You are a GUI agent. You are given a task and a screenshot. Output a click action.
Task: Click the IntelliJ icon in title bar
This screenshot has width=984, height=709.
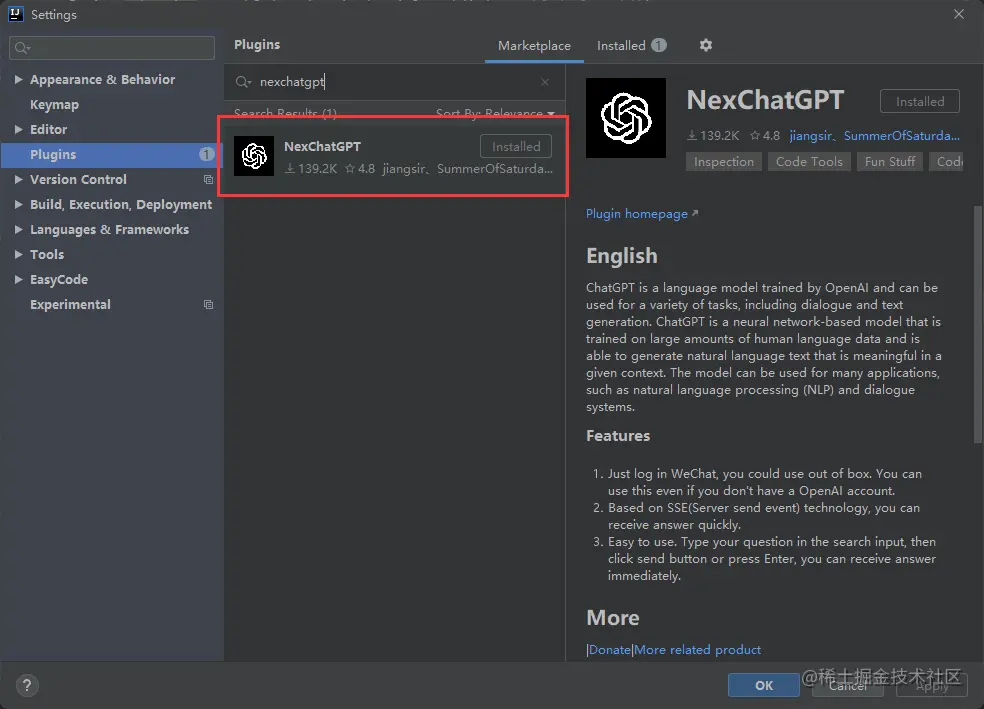coord(16,14)
